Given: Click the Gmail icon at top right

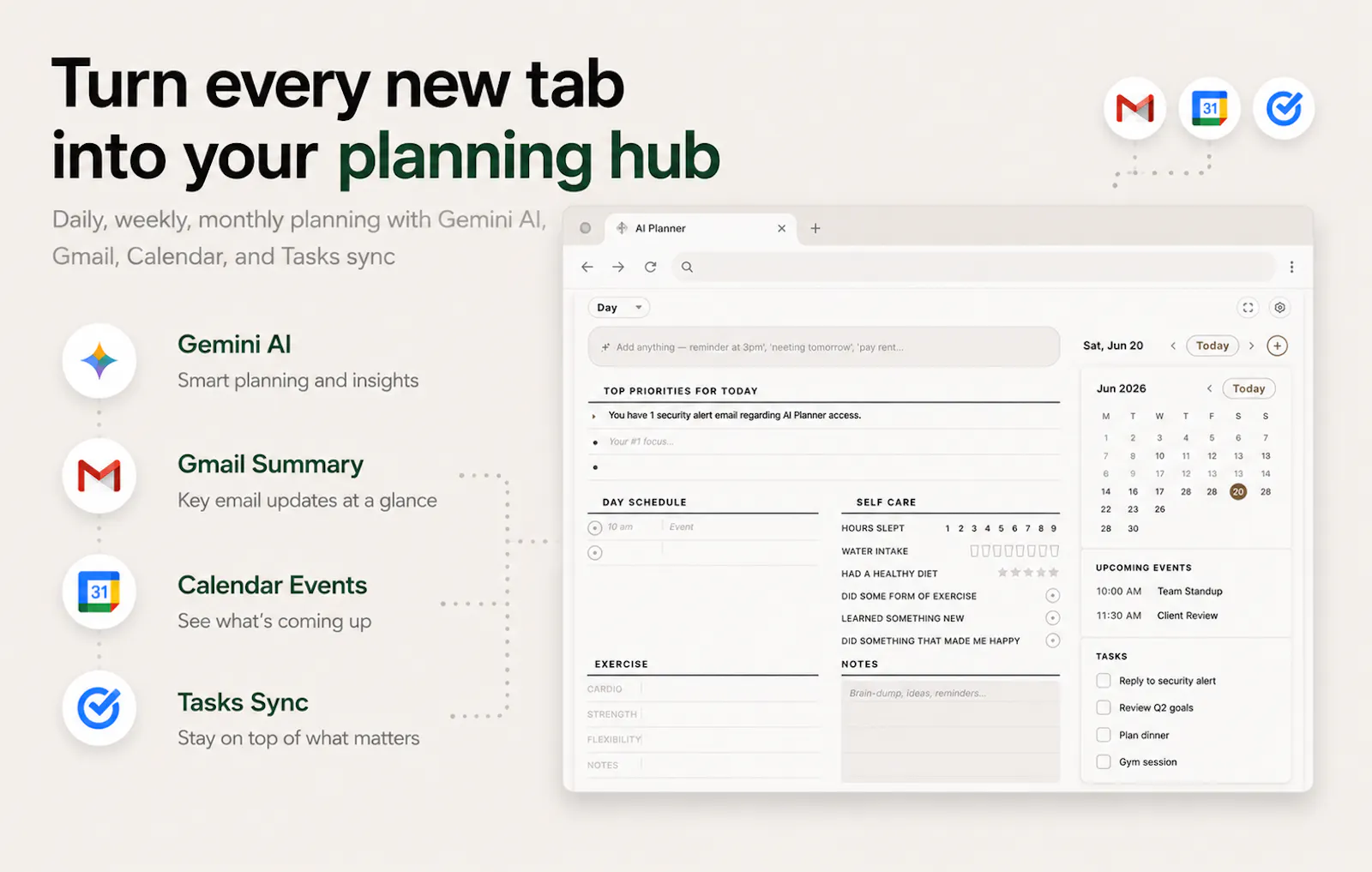Looking at the screenshot, I should pyautogui.click(x=1134, y=109).
